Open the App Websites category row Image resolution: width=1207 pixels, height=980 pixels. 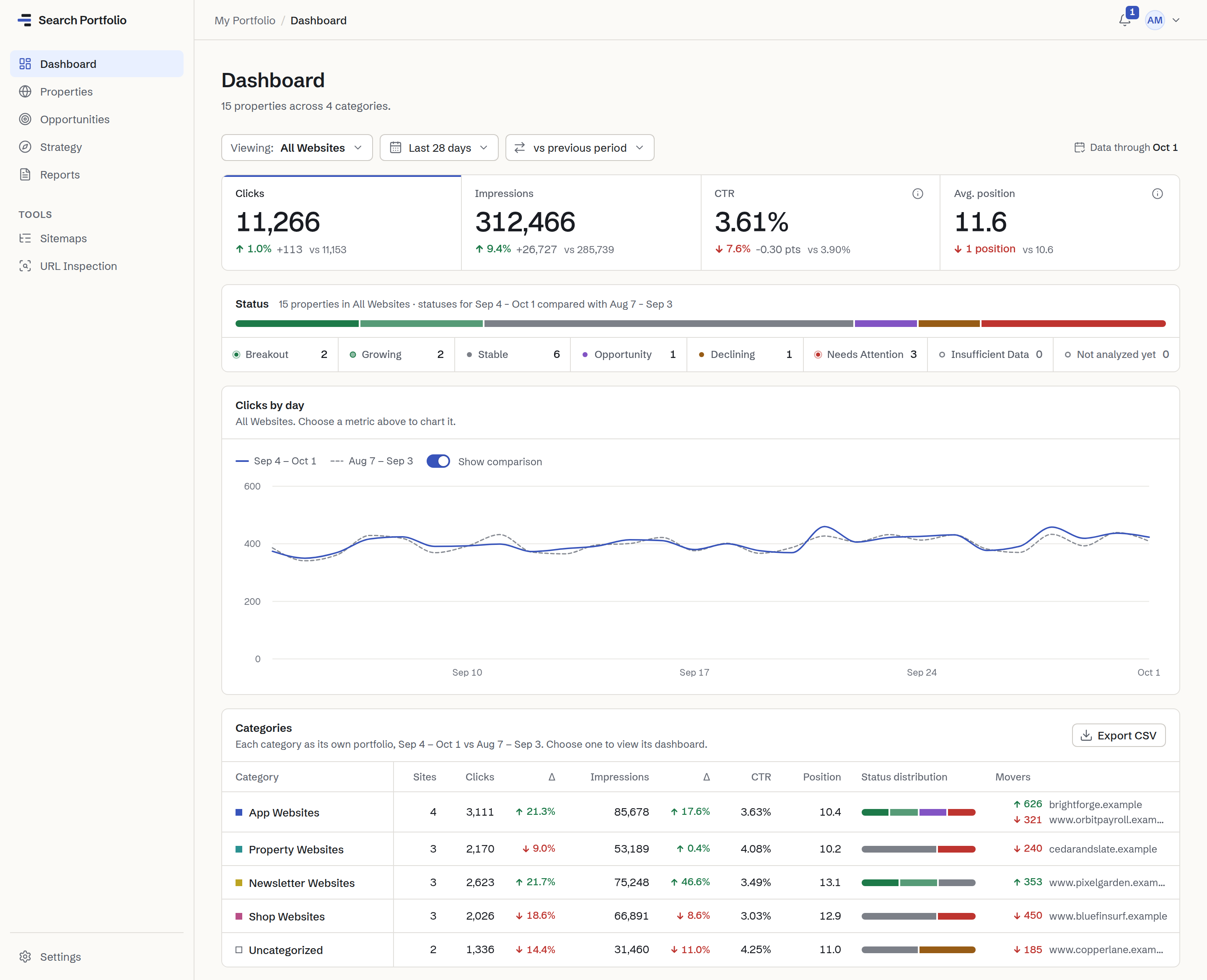(x=700, y=812)
